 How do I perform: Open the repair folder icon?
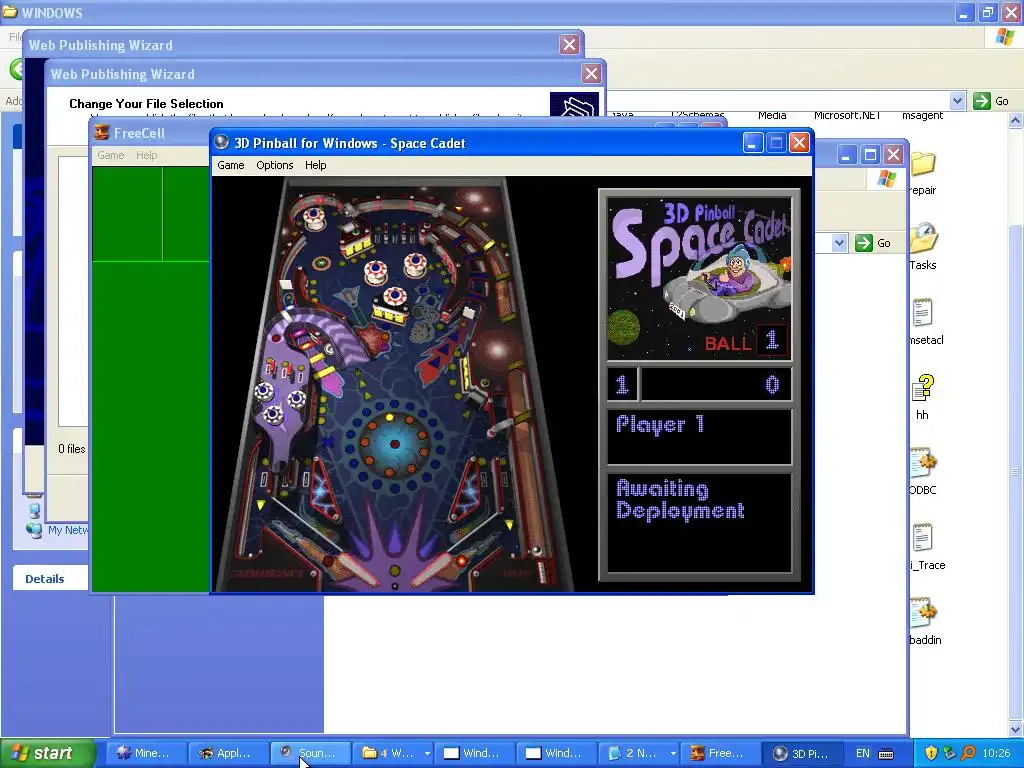(923, 163)
